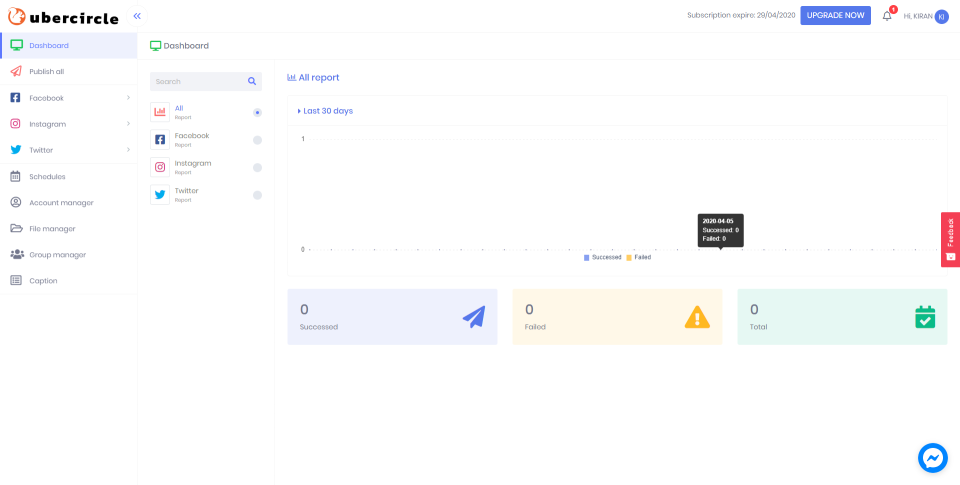Image resolution: width=960 pixels, height=485 pixels.
Task: Click the Subscription expire date text
Action: pos(741,16)
